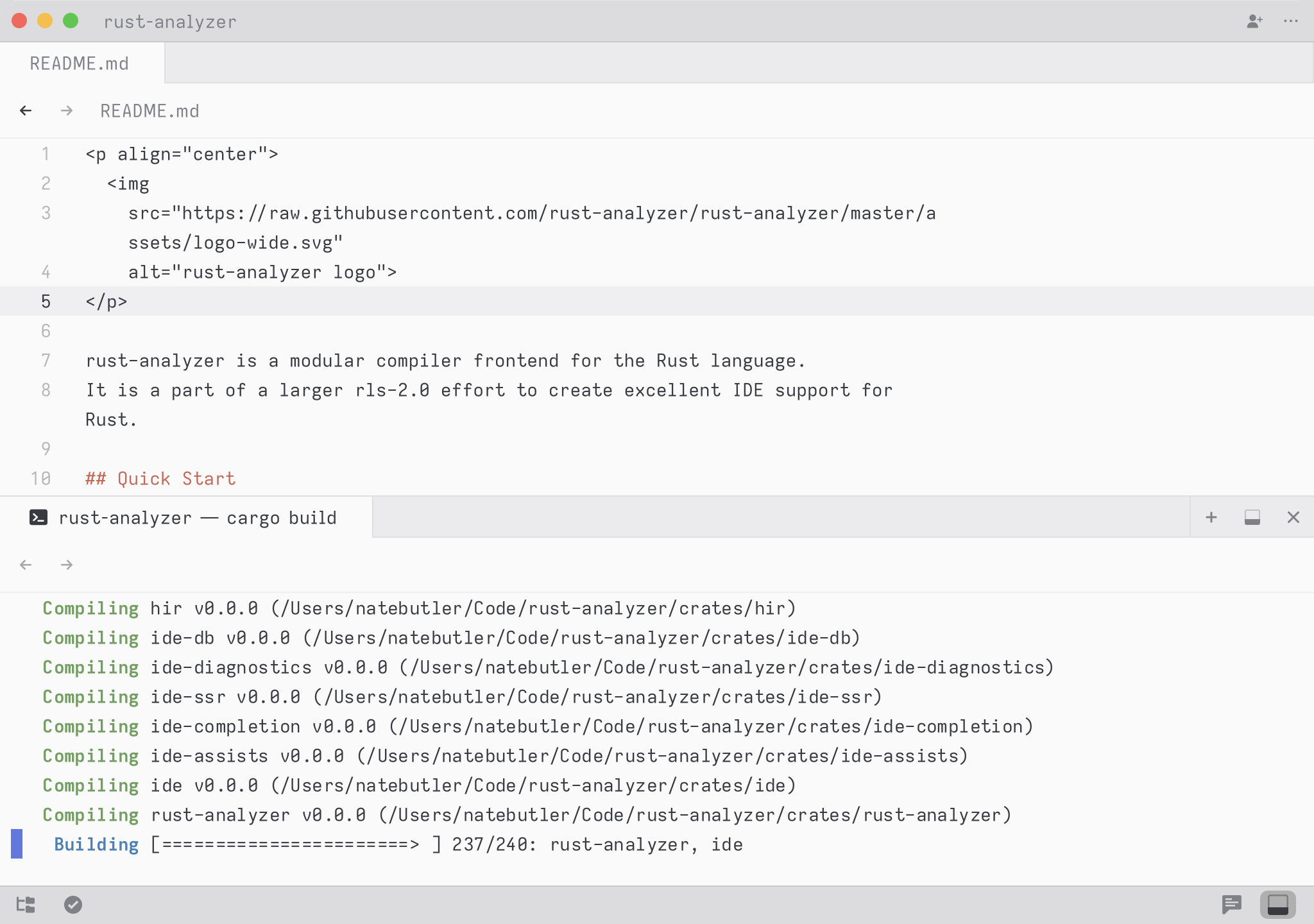Screen dimensions: 1314x924
Task: Go back using editor back arrow
Action: (x=26, y=111)
